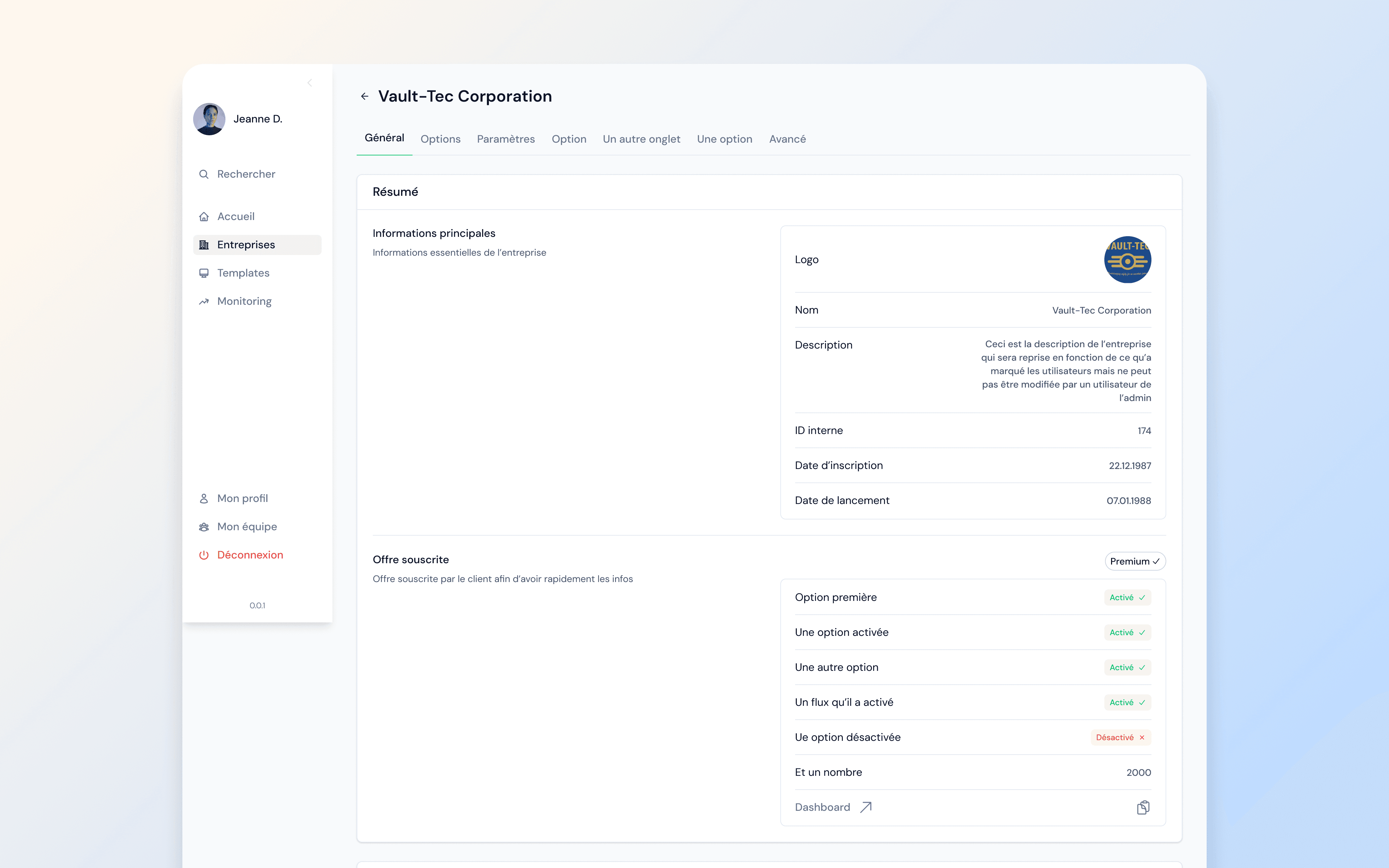Screen dimensions: 1389x868
Task: Open the Premium offer dropdown
Action: 1135,562
